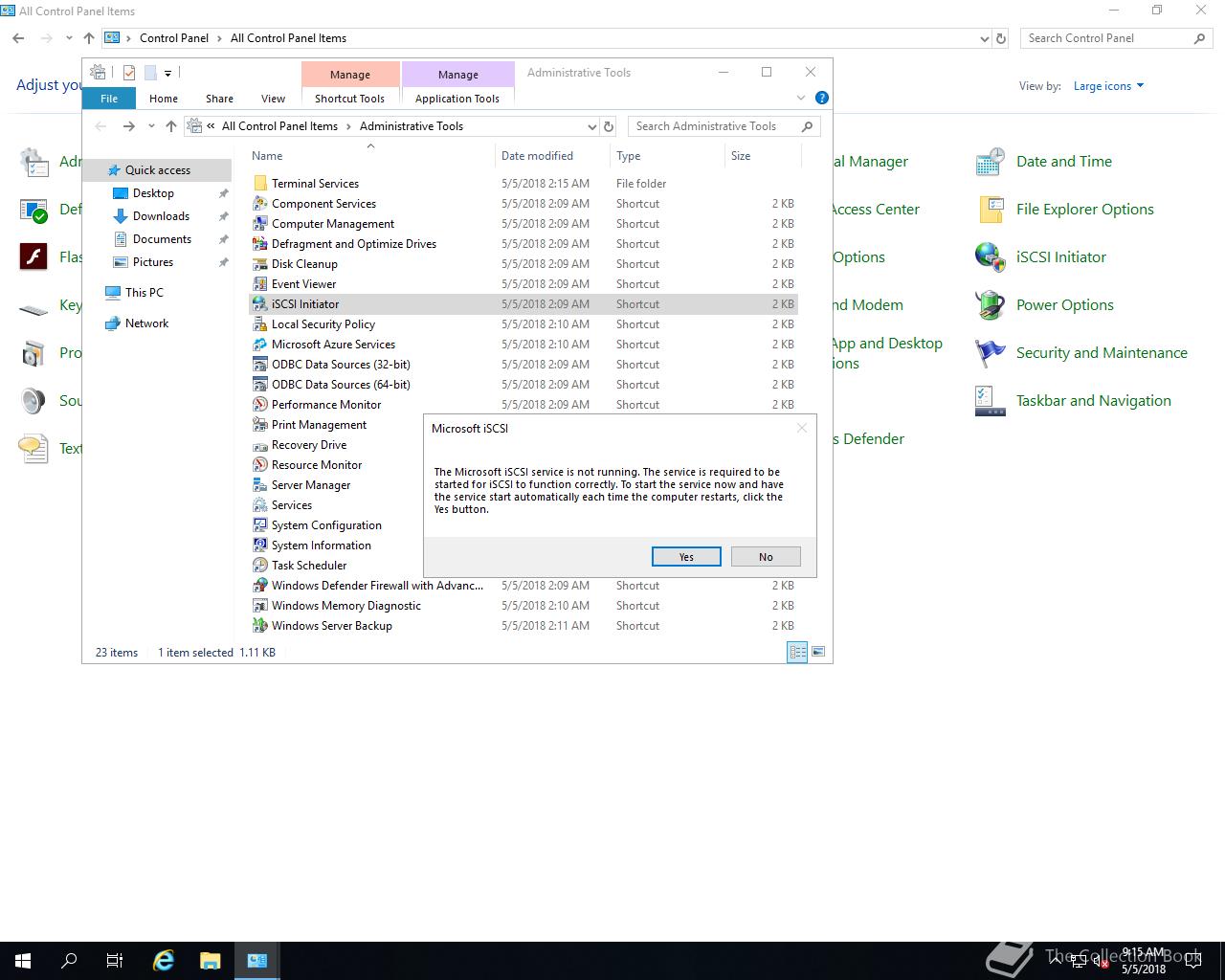Open File Explorer from the taskbar
The height and width of the screenshot is (980, 1225).
[x=210, y=961]
